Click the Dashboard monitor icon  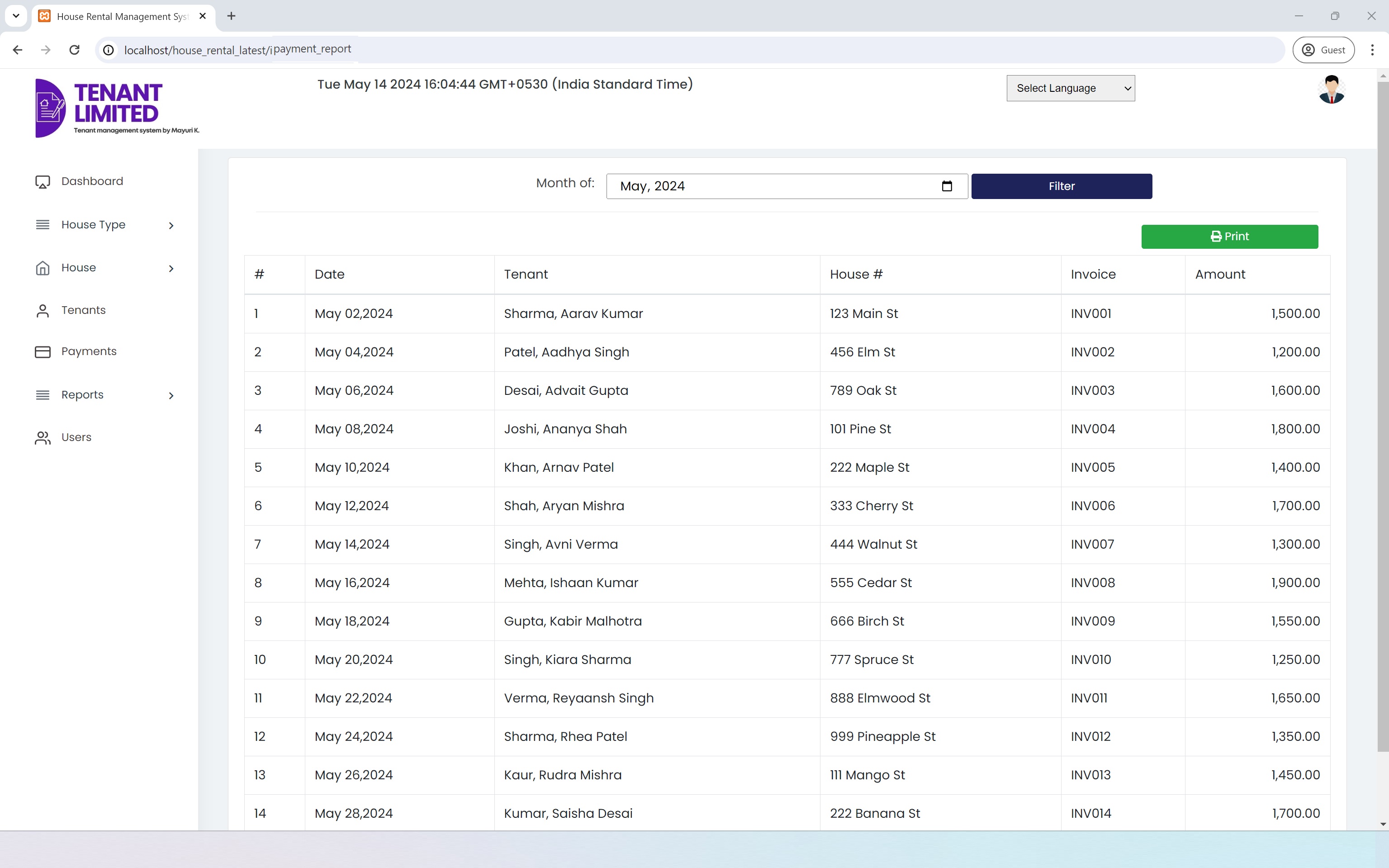tap(43, 182)
